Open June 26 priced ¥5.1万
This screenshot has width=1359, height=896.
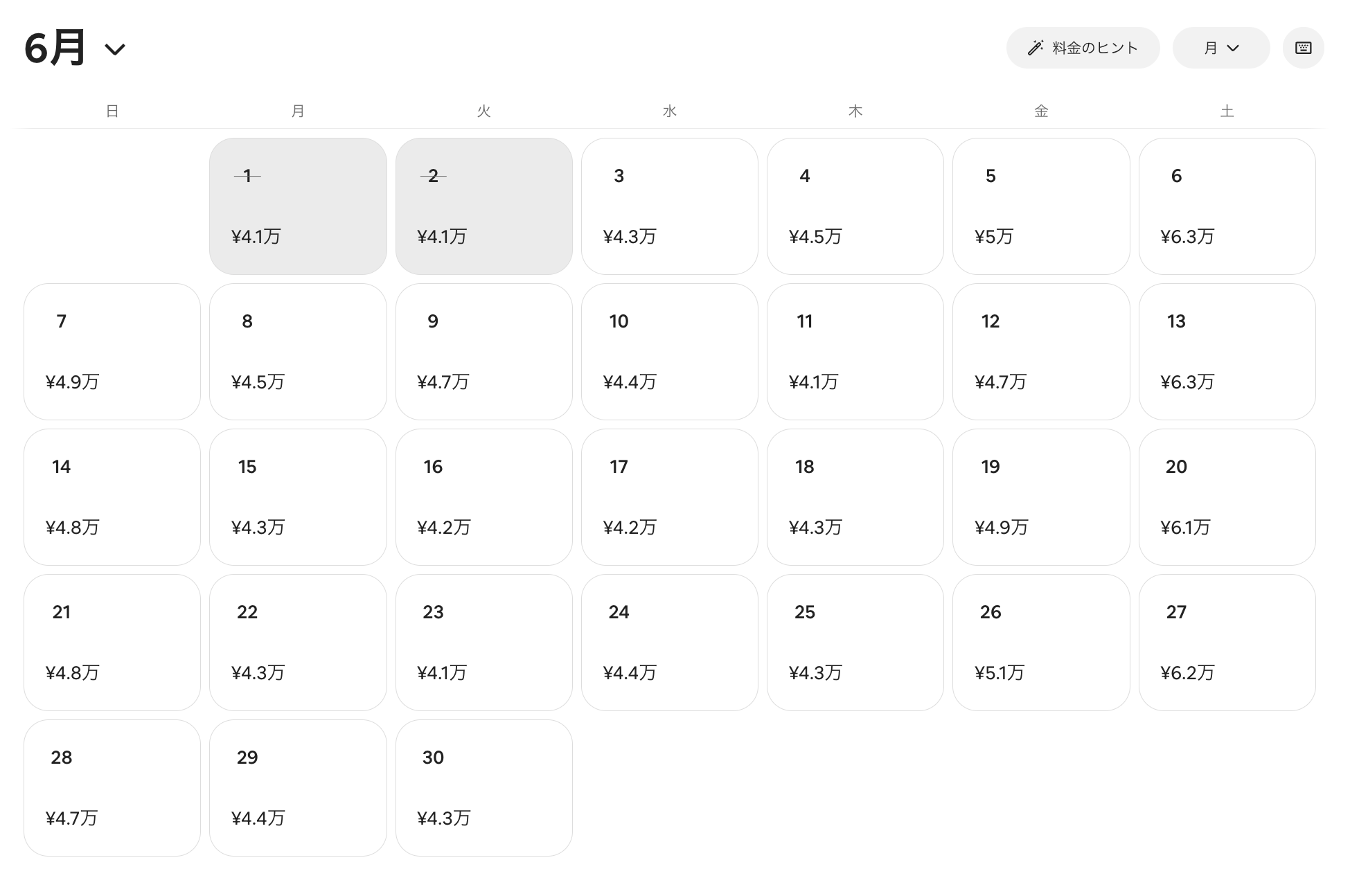(1041, 643)
